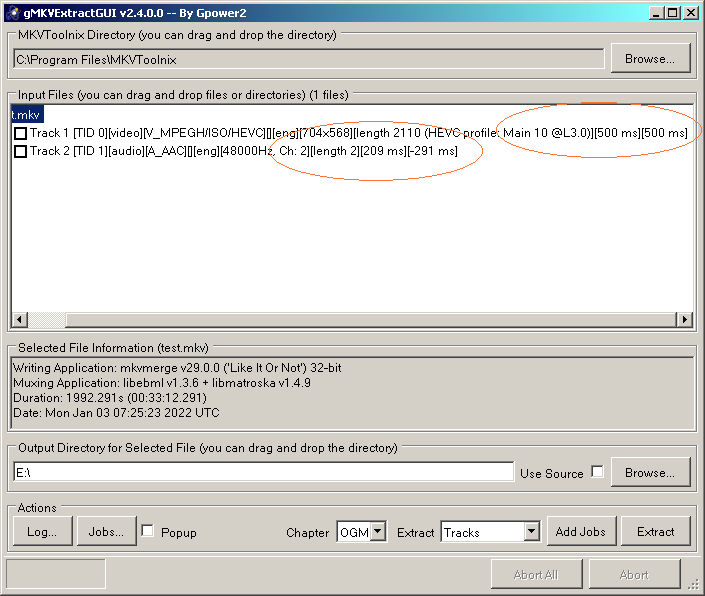Click the Add Jobs button

[x=581, y=532]
